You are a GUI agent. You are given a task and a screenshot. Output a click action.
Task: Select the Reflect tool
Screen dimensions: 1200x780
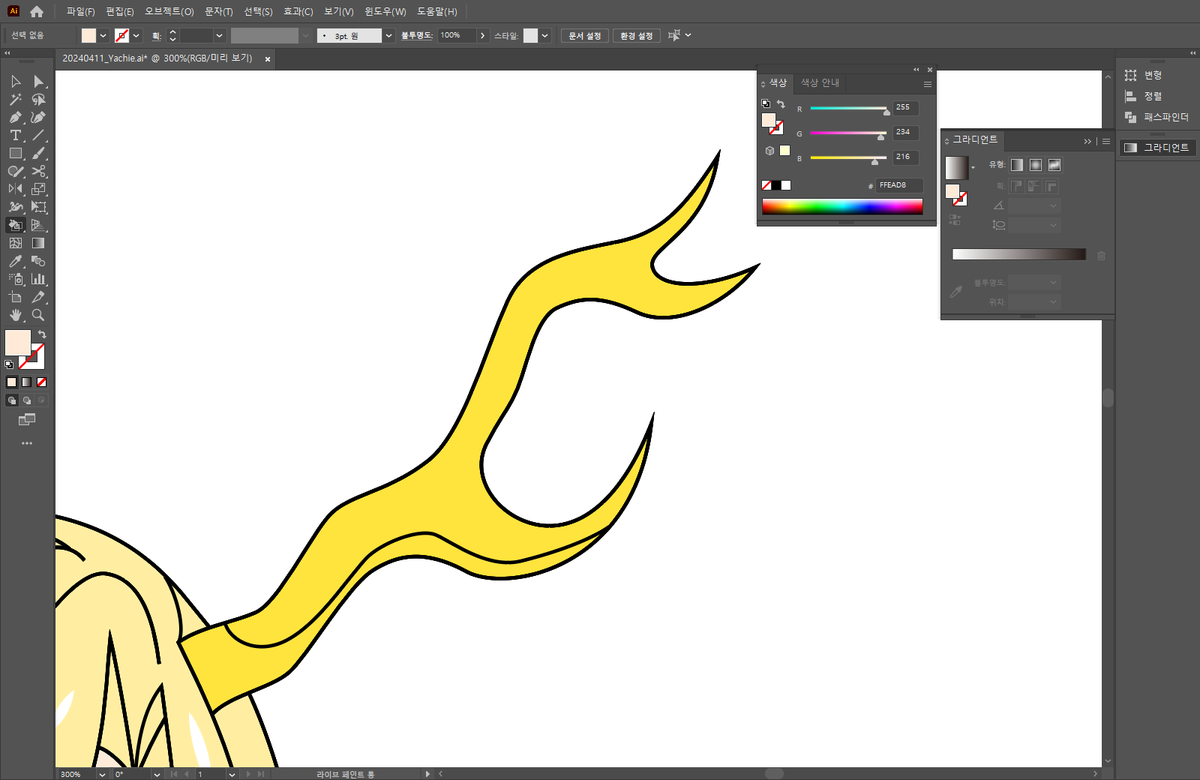pyautogui.click(x=16, y=189)
